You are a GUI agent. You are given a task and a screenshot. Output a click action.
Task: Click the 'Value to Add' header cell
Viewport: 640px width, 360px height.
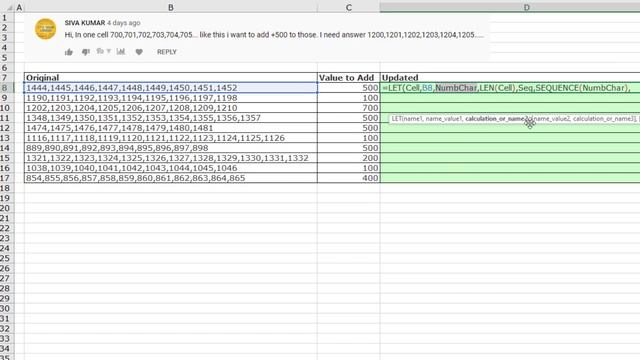[x=349, y=78]
